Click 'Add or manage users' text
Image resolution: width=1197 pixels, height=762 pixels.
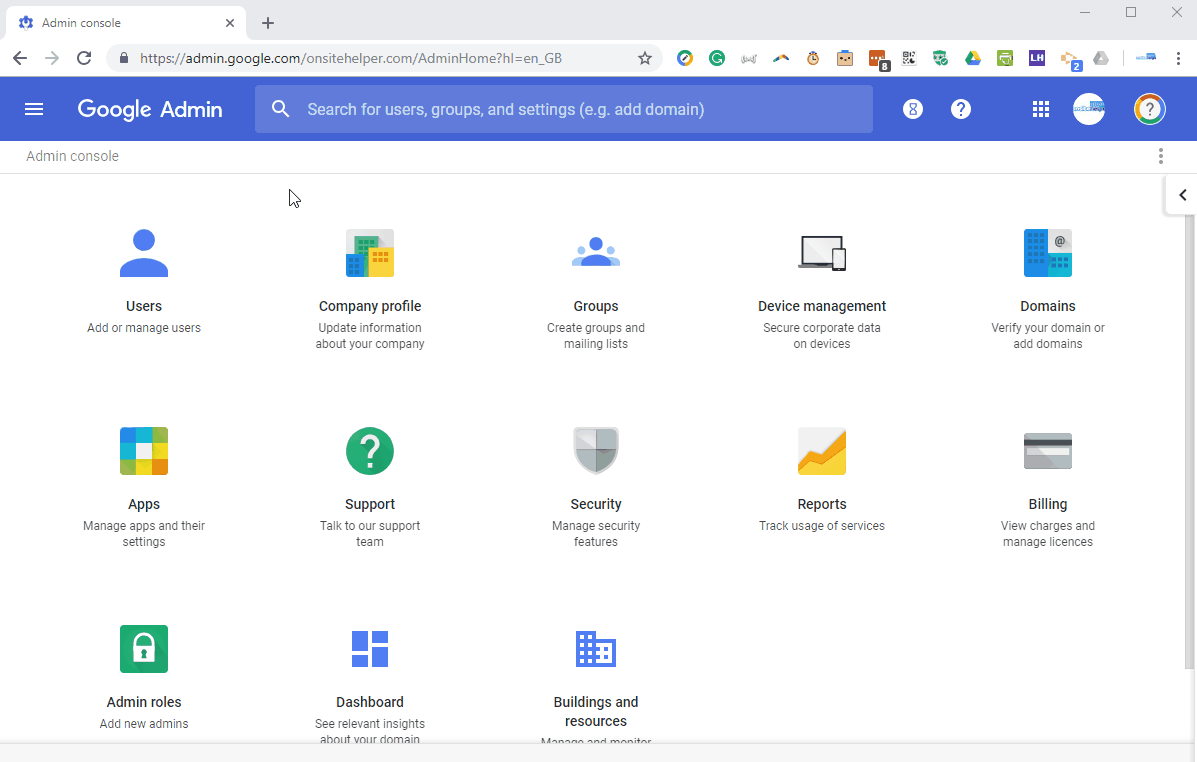(144, 328)
